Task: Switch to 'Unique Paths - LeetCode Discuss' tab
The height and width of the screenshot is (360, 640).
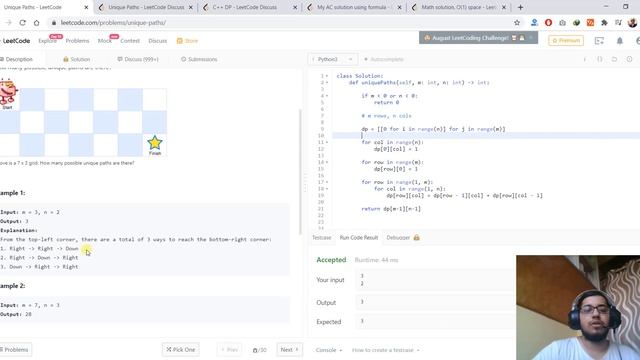Action: [x=146, y=7]
